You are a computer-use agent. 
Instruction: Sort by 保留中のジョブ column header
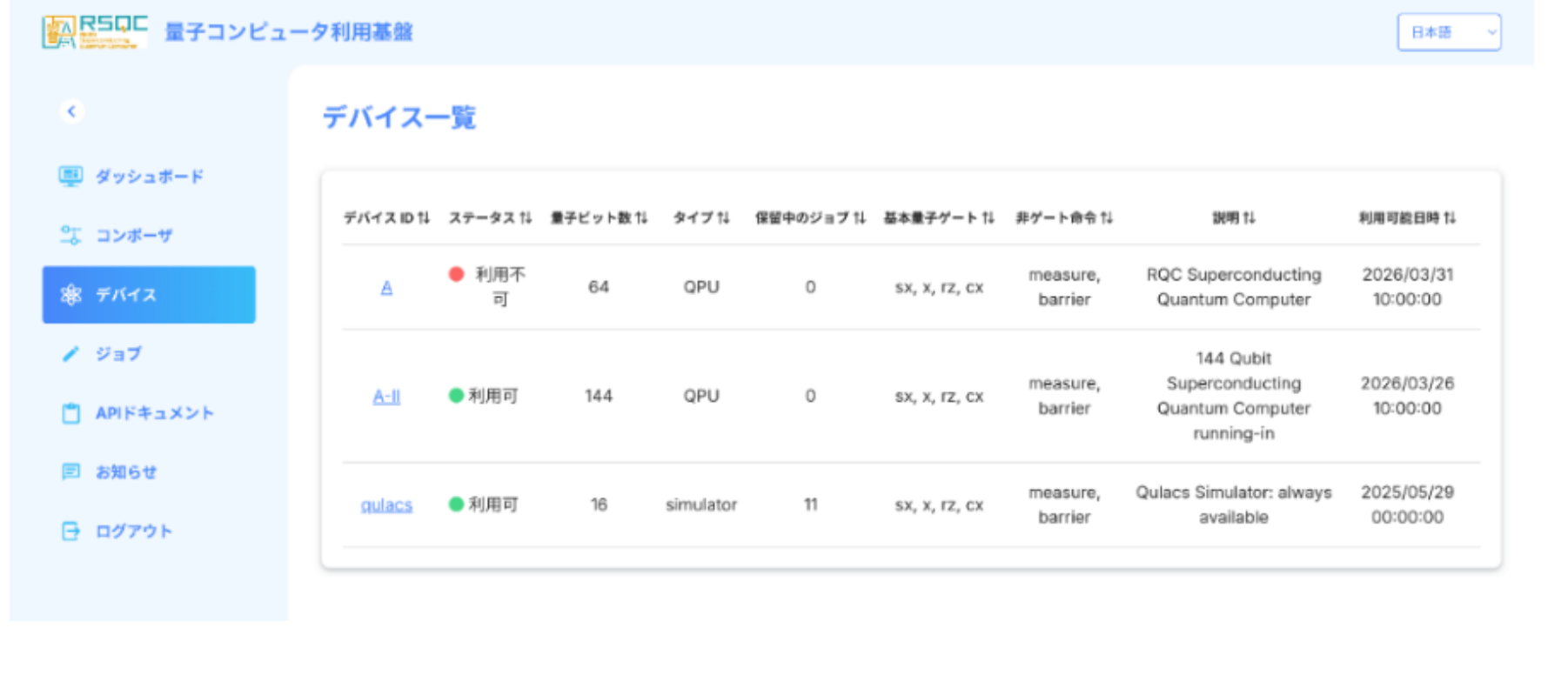(809, 217)
